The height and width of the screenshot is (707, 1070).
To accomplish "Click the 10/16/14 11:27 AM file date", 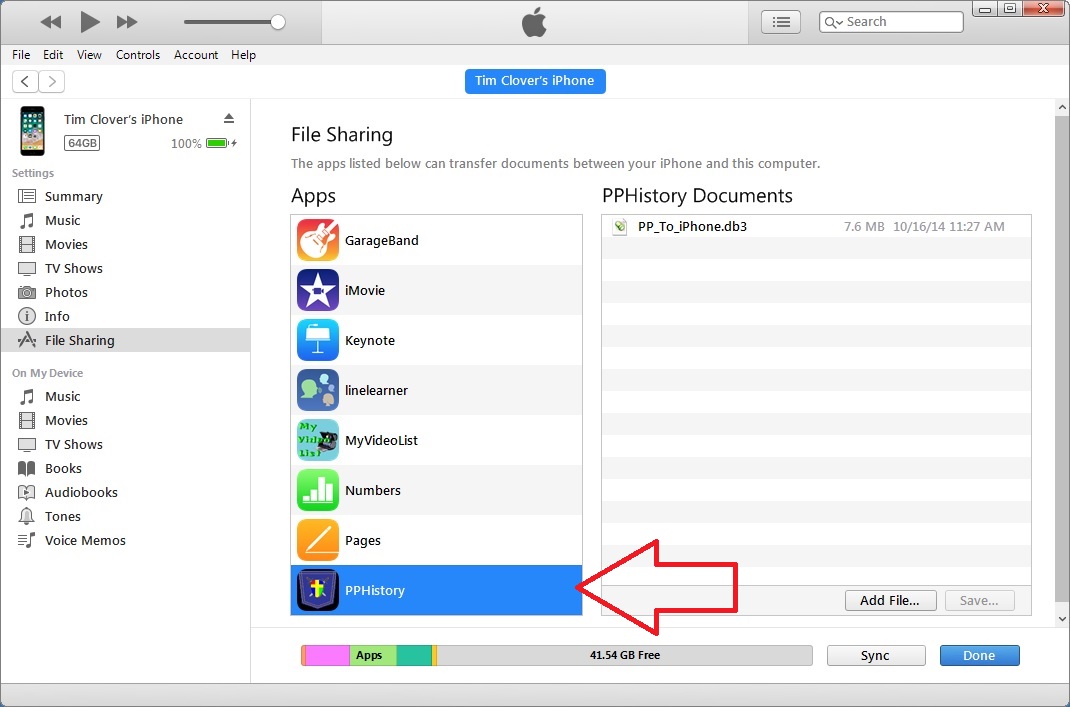I will coord(949,227).
